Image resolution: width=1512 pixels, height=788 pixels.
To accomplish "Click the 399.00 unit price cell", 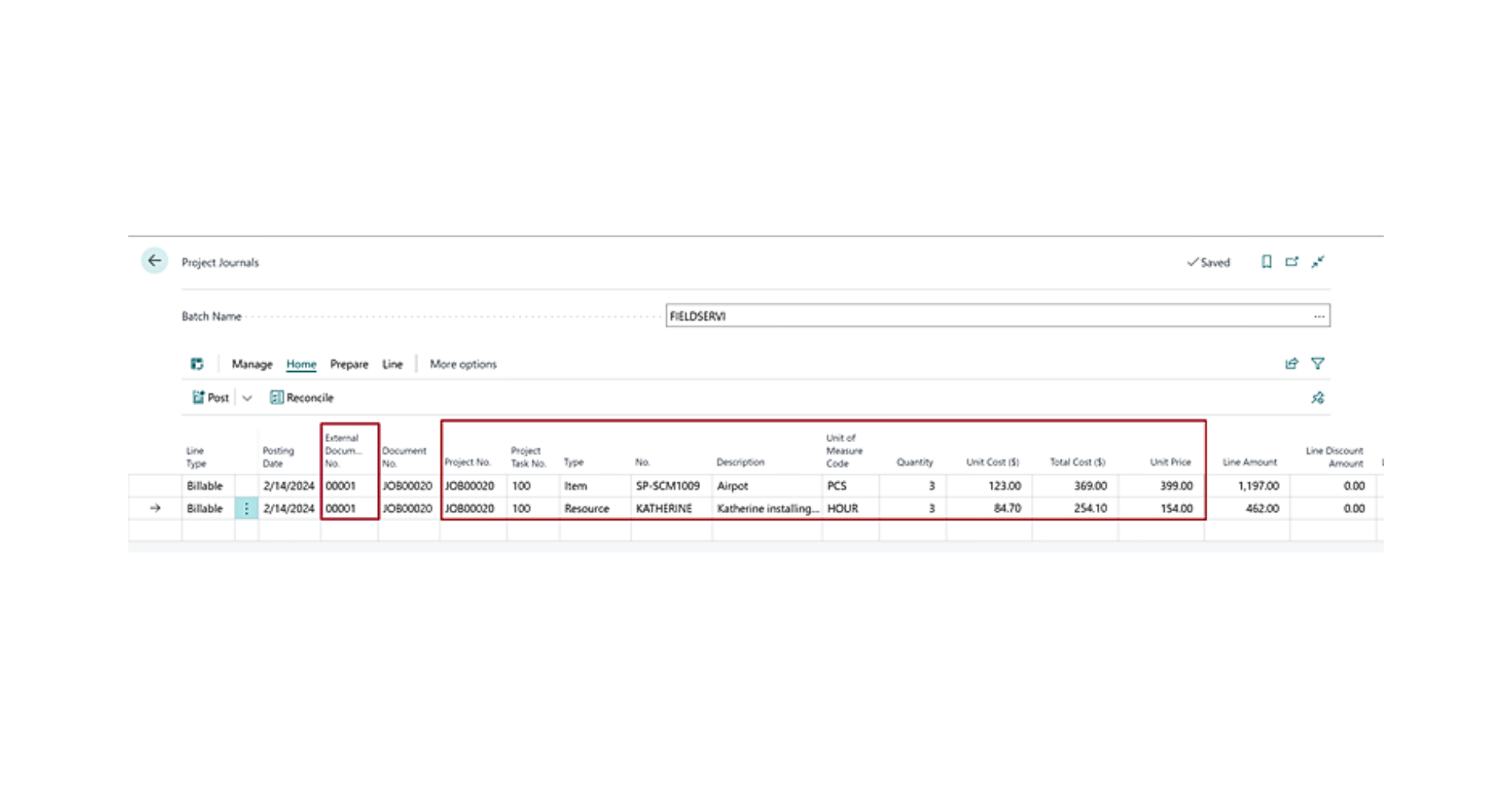I will (1161, 486).
